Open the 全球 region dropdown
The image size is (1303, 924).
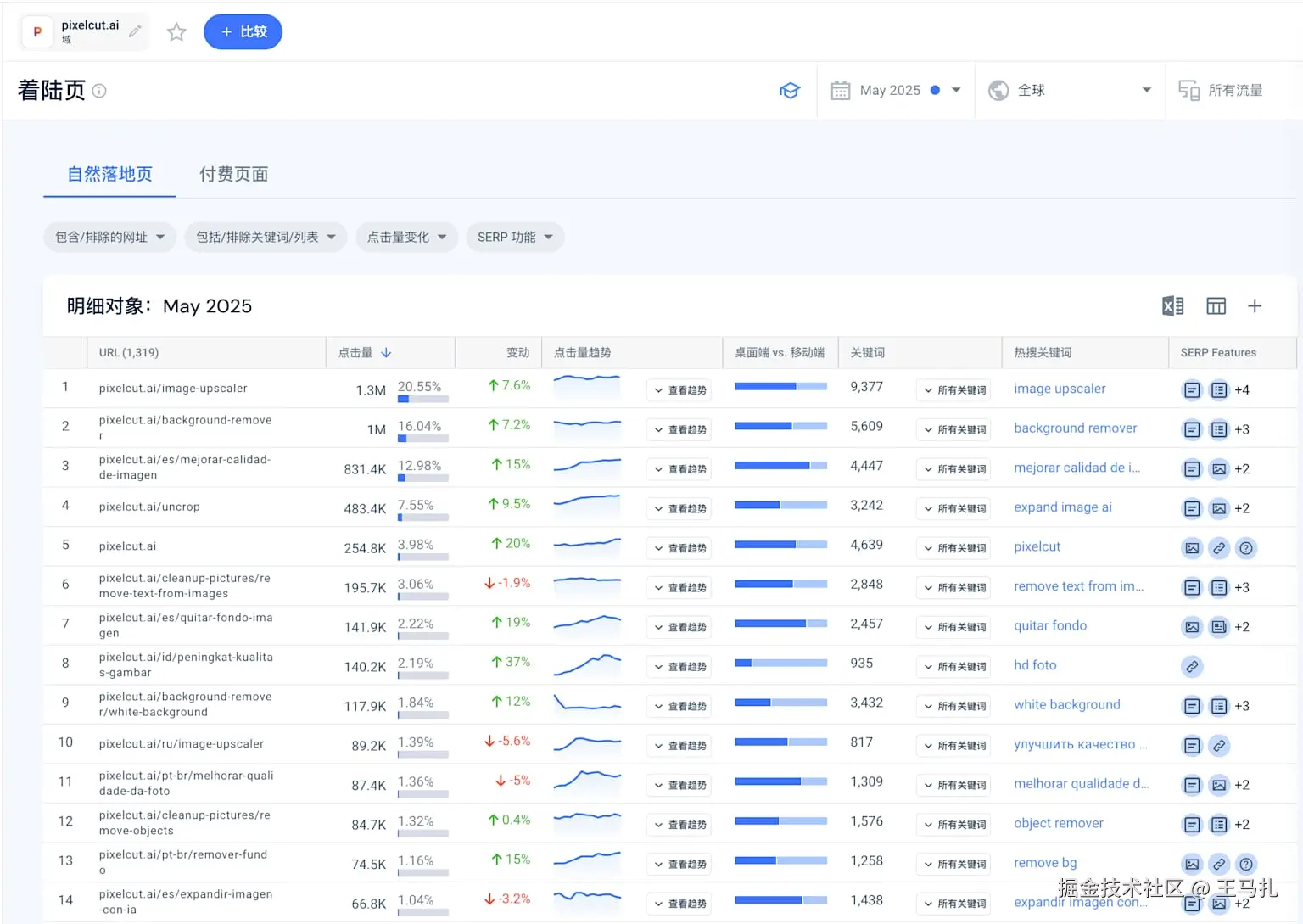click(1071, 90)
